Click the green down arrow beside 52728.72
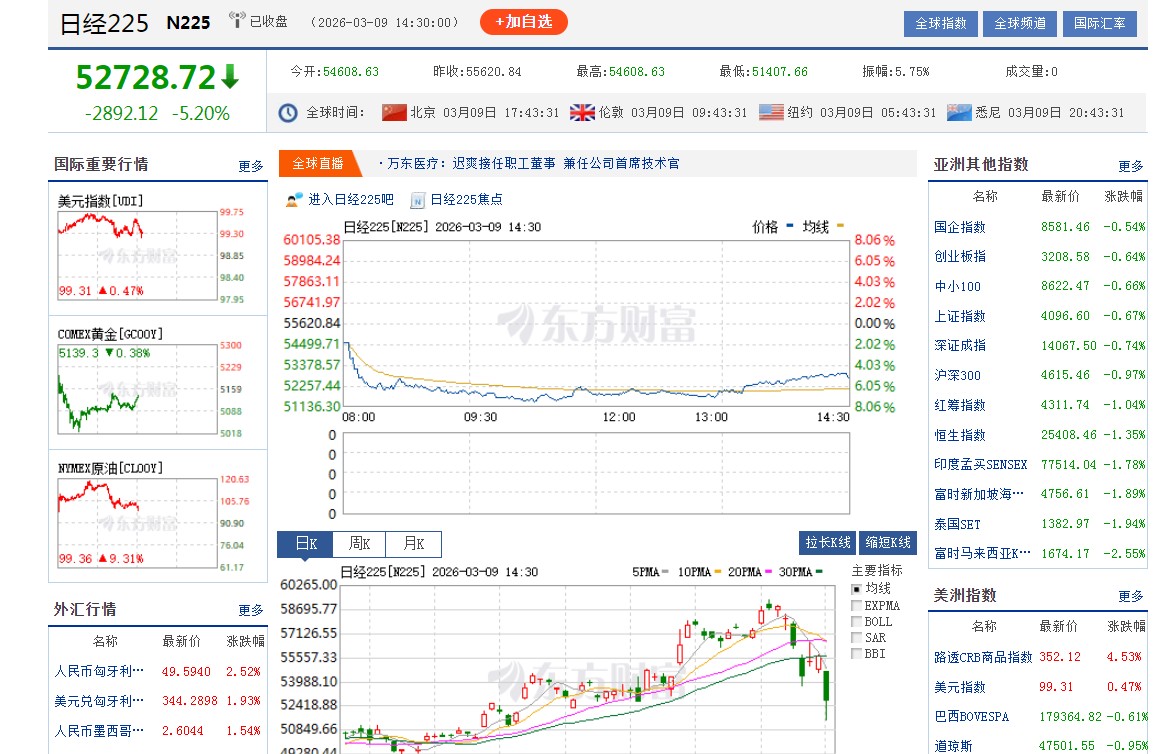This screenshot has height=754, width=1166. click(228, 74)
